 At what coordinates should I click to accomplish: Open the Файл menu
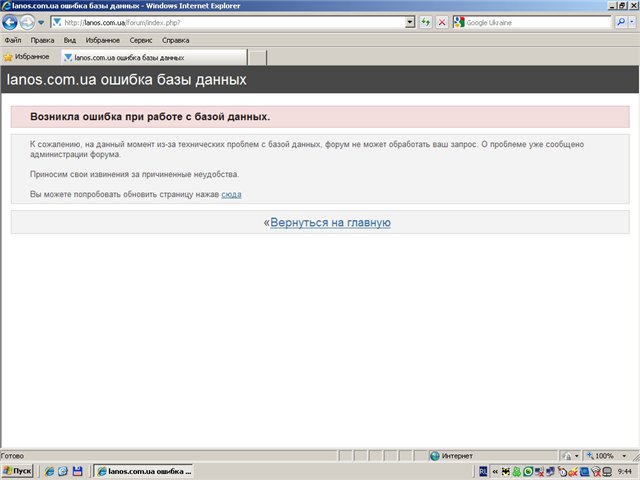(13, 40)
